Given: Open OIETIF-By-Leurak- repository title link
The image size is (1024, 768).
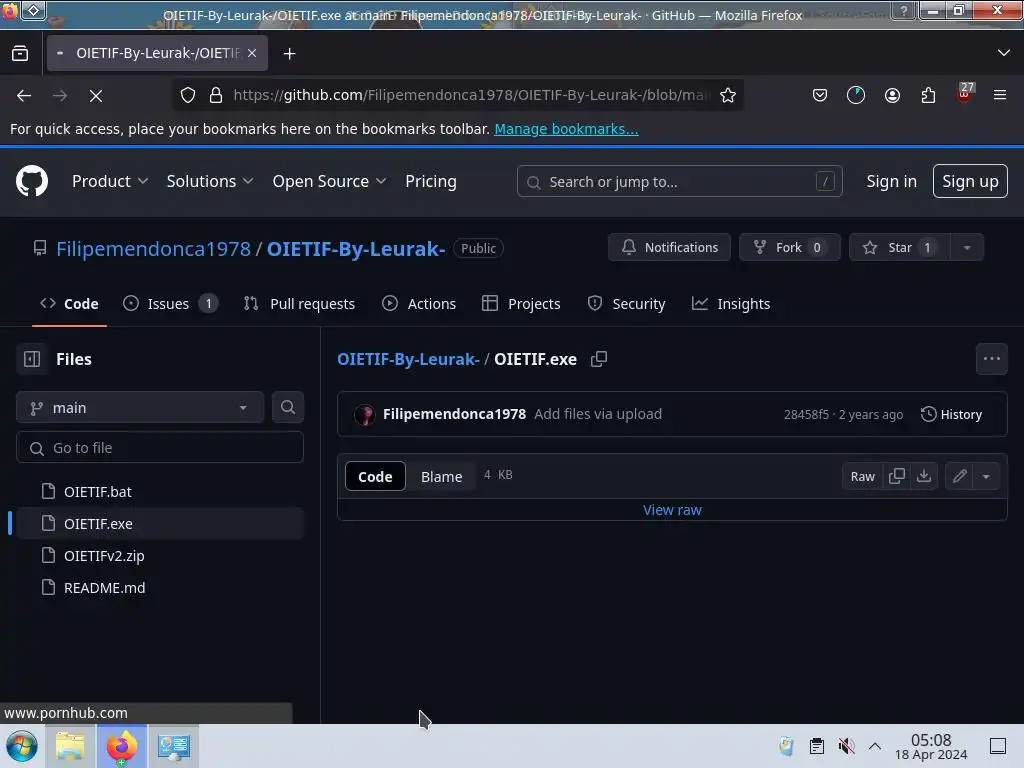Looking at the screenshot, I should coord(356,248).
